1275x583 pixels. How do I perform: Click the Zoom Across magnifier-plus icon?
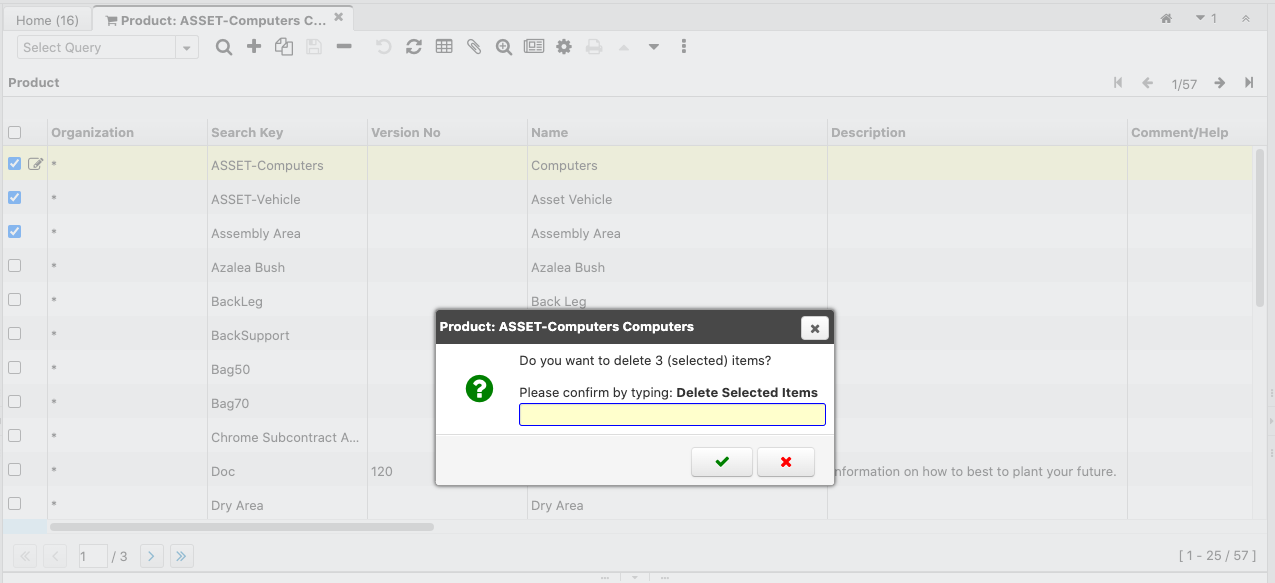tap(504, 47)
